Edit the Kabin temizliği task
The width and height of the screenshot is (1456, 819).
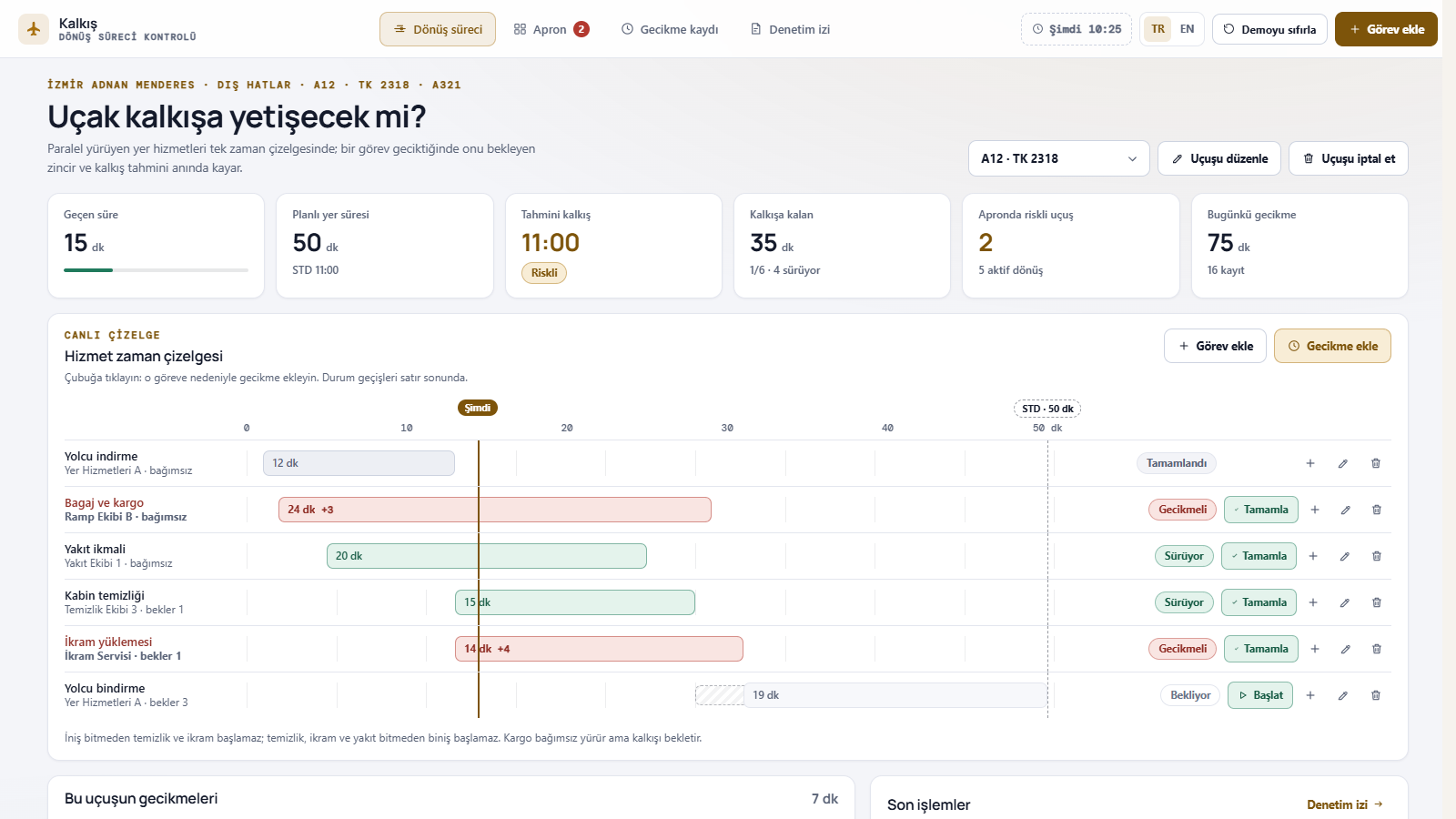pyautogui.click(x=1344, y=602)
